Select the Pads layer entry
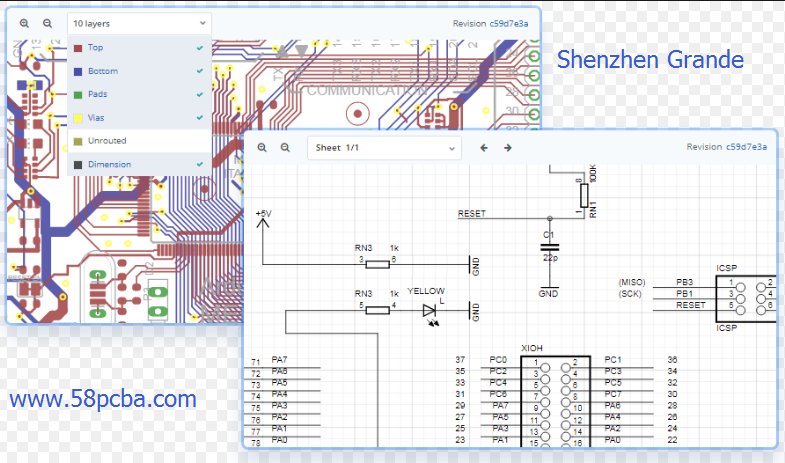785x463 pixels. pos(98,95)
